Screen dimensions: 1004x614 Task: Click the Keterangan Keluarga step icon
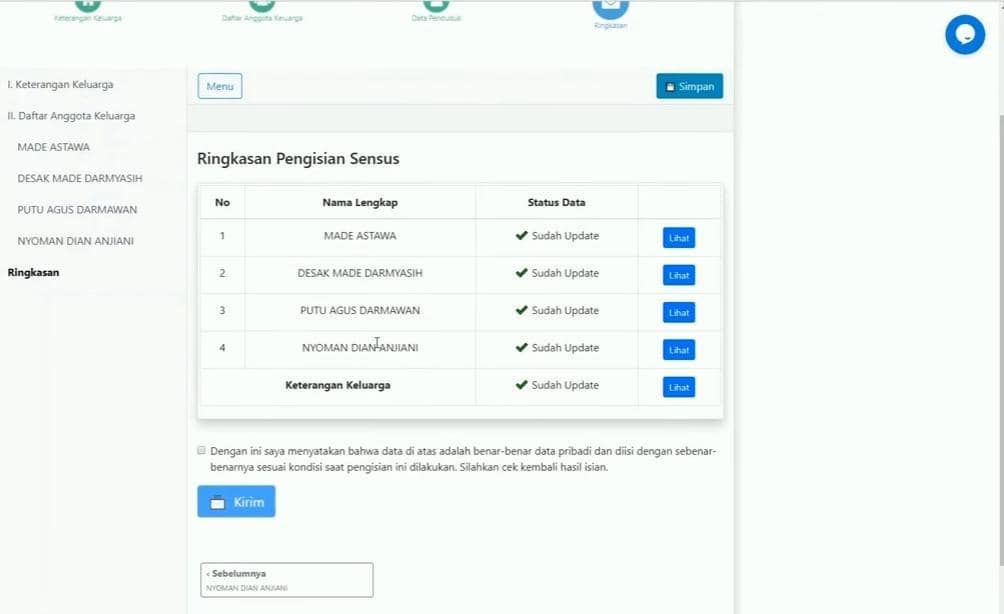87,6
